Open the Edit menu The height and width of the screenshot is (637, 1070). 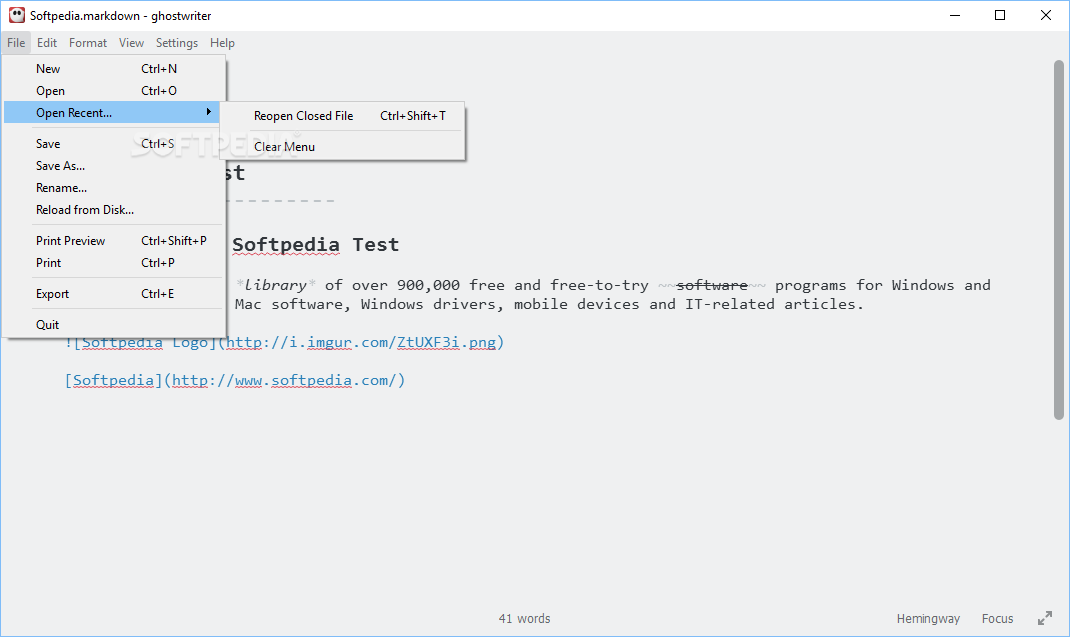point(47,42)
